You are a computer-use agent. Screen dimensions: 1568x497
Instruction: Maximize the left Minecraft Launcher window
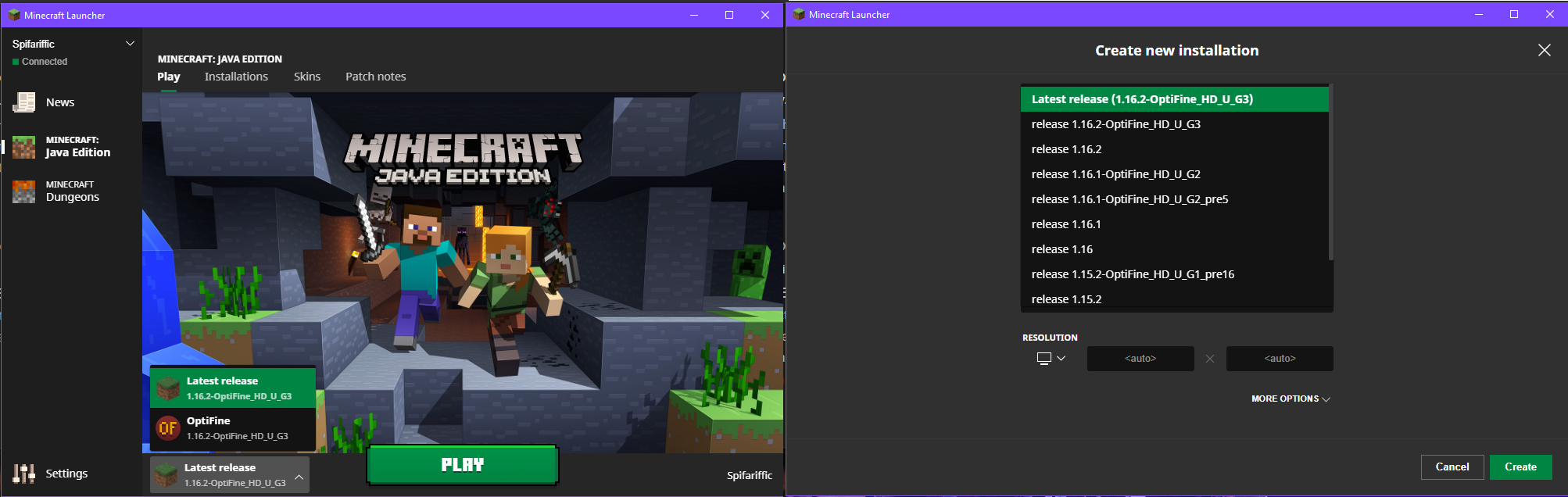tap(729, 15)
